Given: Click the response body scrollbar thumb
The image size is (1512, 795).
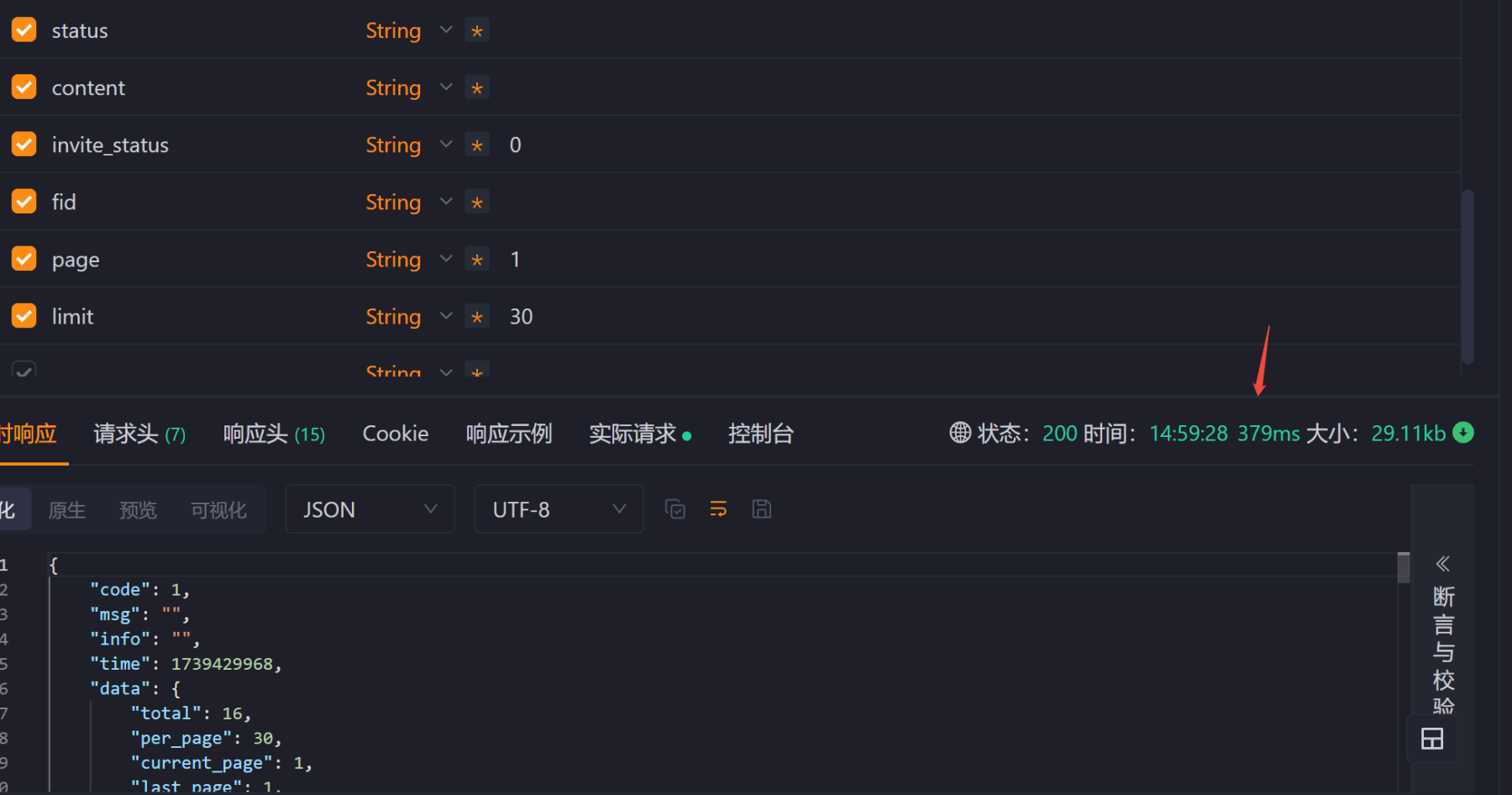Looking at the screenshot, I should pos(1403,567).
